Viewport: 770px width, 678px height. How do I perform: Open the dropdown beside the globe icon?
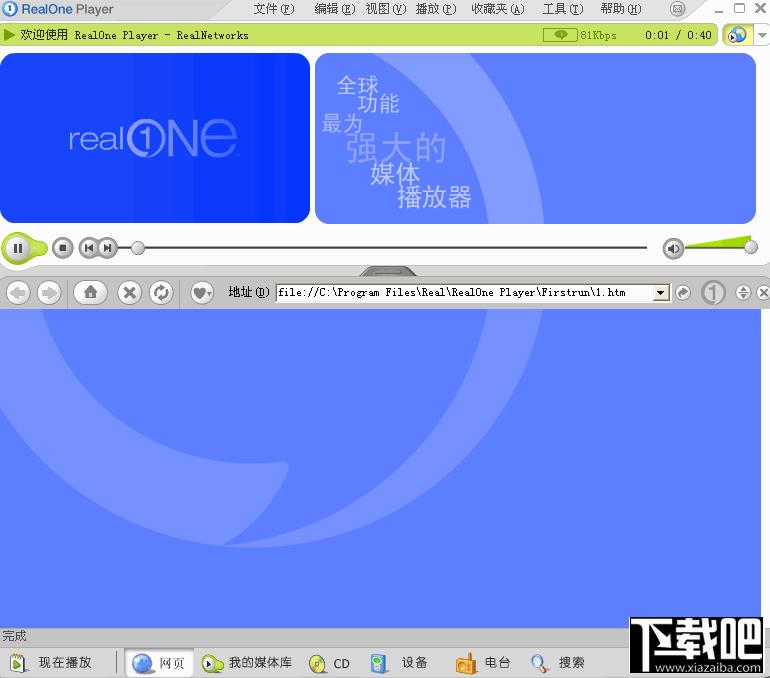[760, 35]
